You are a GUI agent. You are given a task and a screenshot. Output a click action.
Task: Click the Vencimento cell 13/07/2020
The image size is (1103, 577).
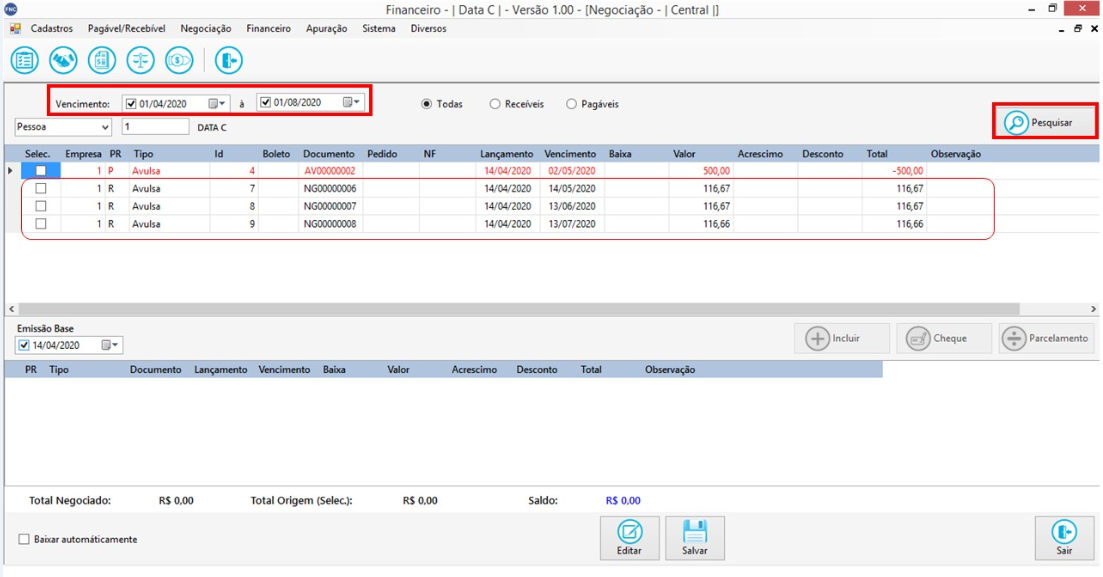point(572,224)
